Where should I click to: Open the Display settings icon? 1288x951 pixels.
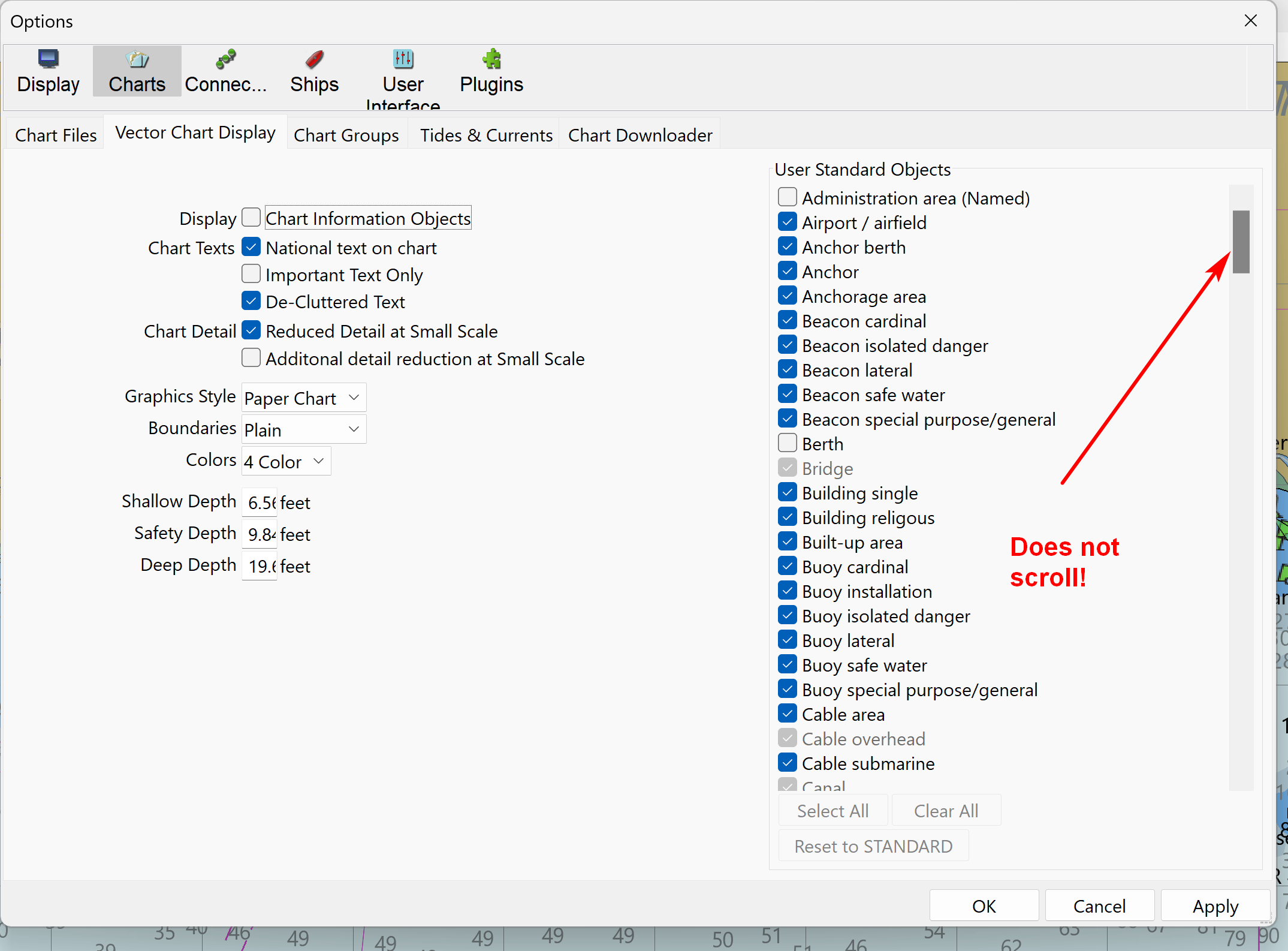click(48, 59)
